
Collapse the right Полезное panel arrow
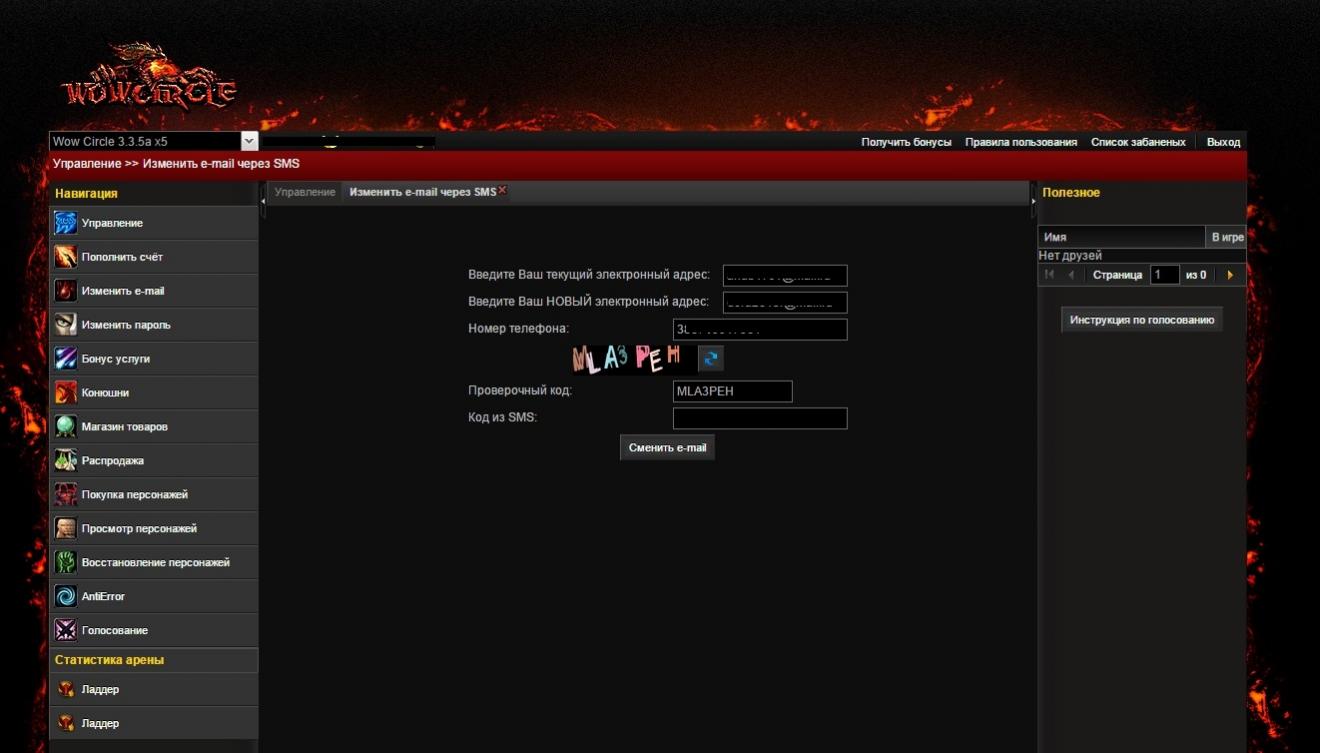click(x=1034, y=200)
